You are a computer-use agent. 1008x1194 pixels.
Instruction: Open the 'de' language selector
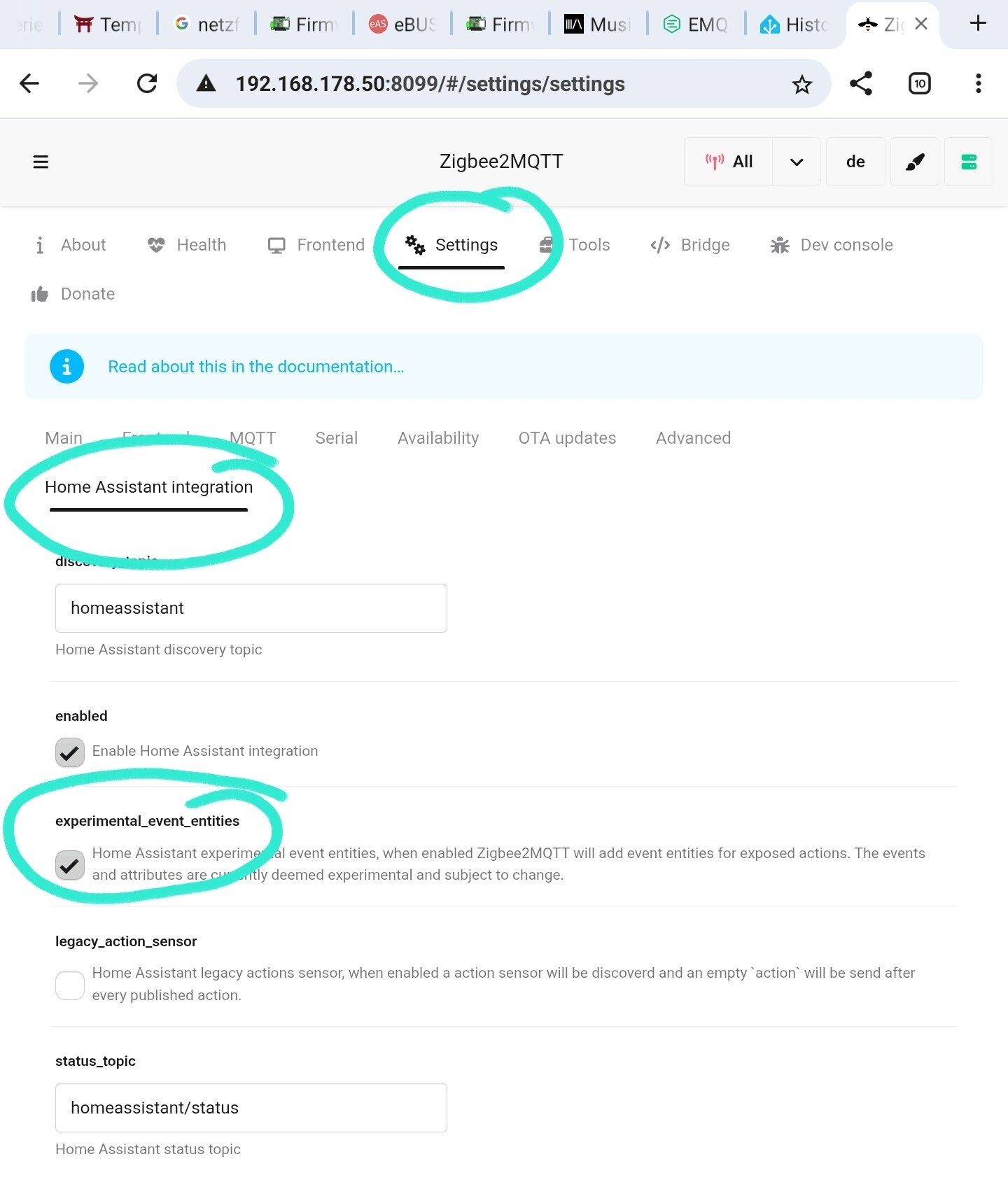pos(855,162)
